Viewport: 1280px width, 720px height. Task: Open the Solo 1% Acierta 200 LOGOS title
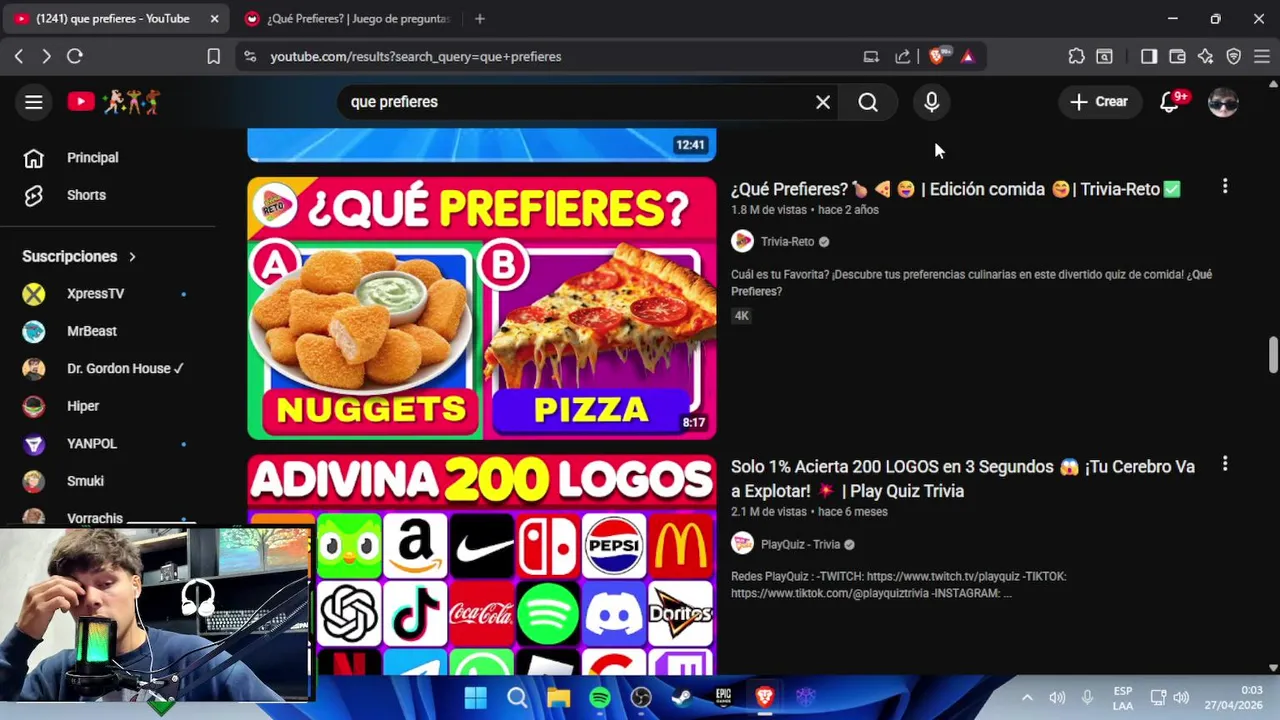click(x=963, y=479)
